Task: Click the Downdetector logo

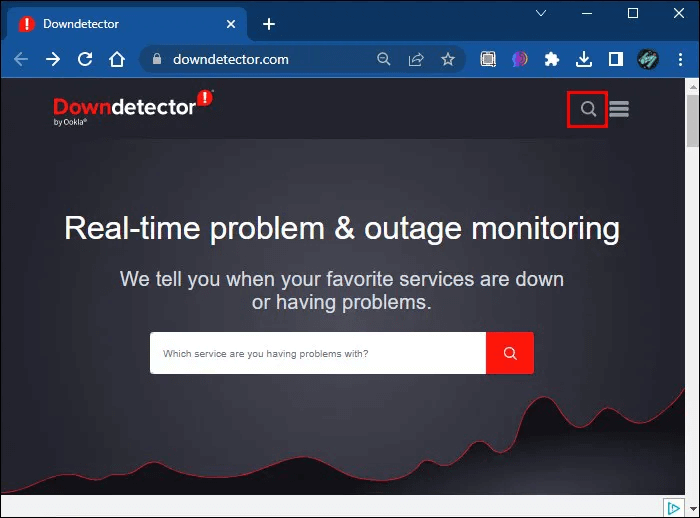Action: (x=133, y=108)
